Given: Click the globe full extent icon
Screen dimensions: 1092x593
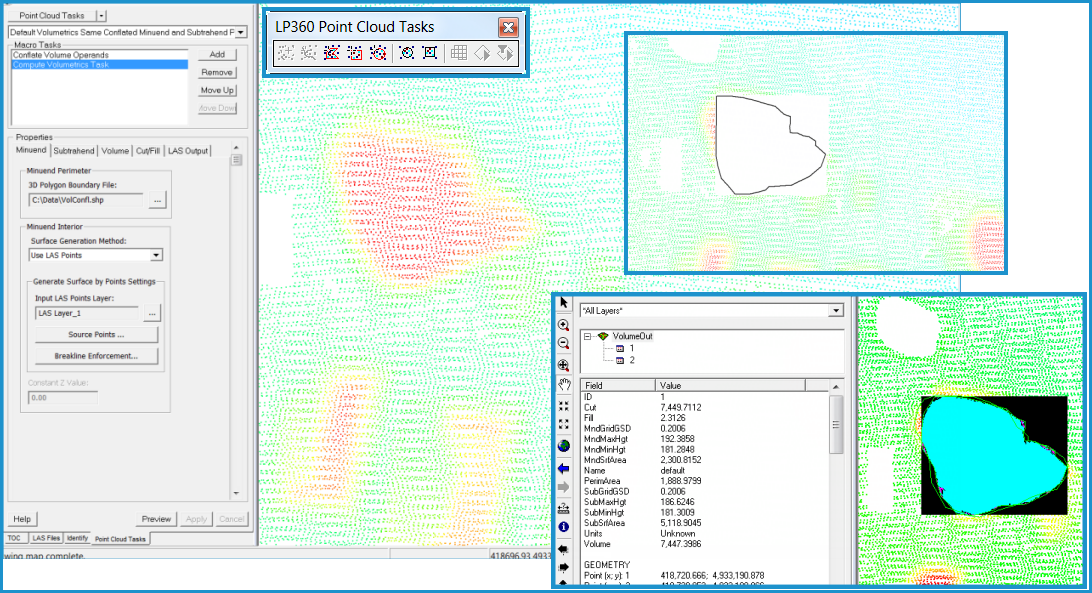Looking at the screenshot, I should click(564, 446).
